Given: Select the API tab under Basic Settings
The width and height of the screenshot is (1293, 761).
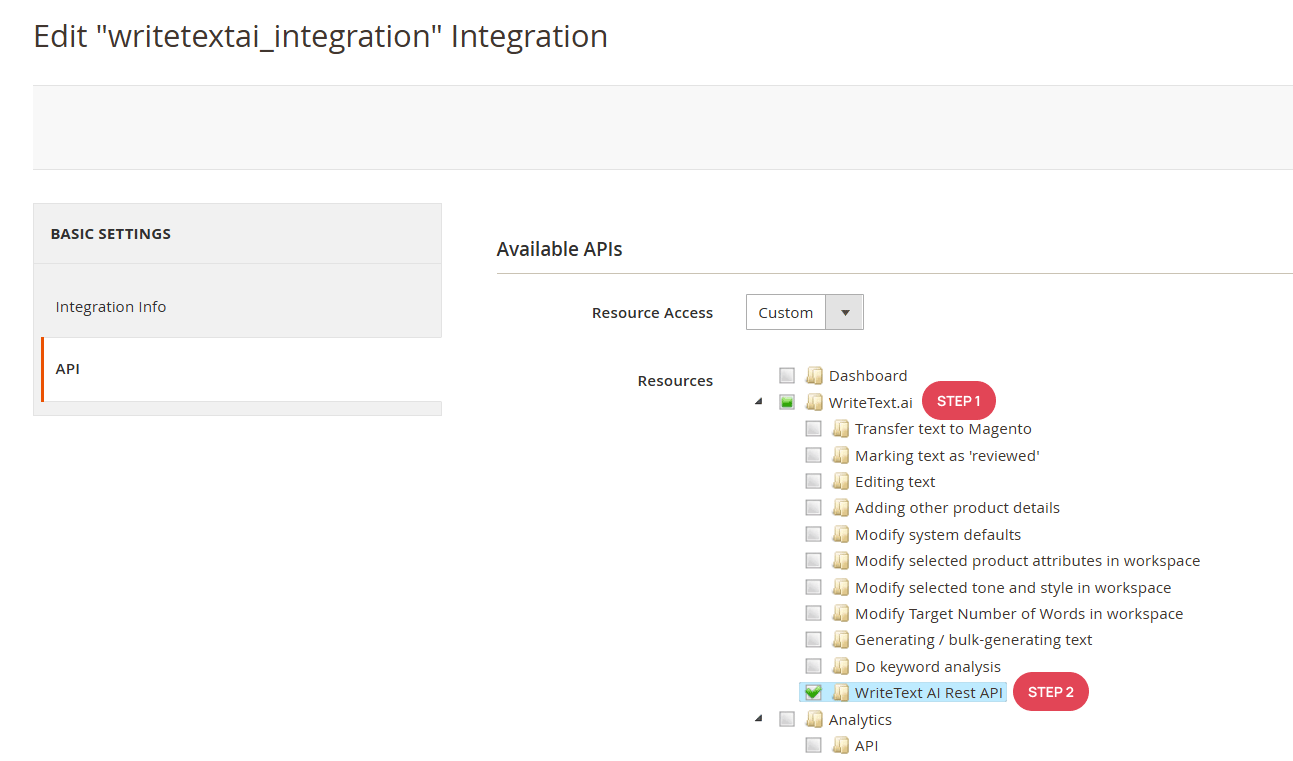Looking at the screenshot, I should (x=67, y=368).
